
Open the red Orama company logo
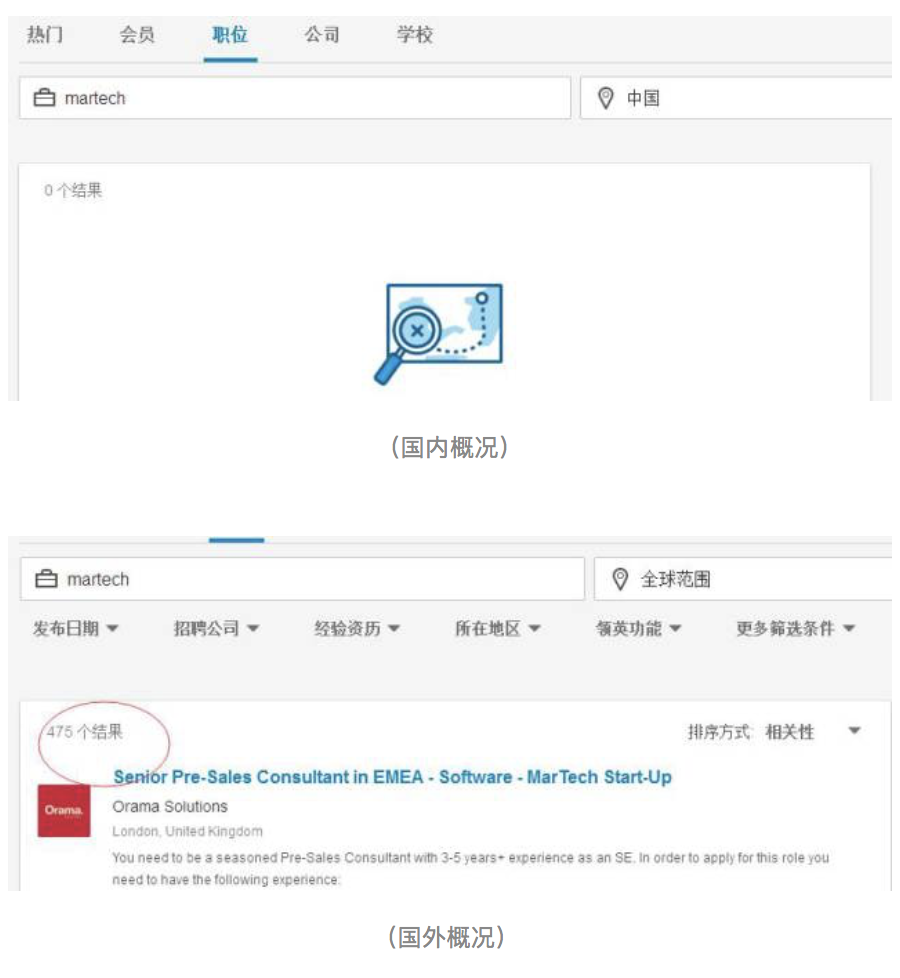tap(63, 811)
